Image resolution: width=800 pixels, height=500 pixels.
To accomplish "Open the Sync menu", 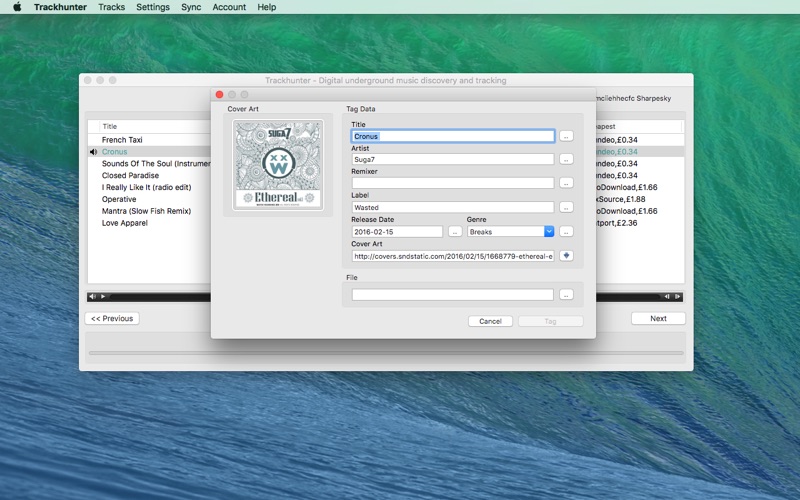I will (x=191, y=7).
